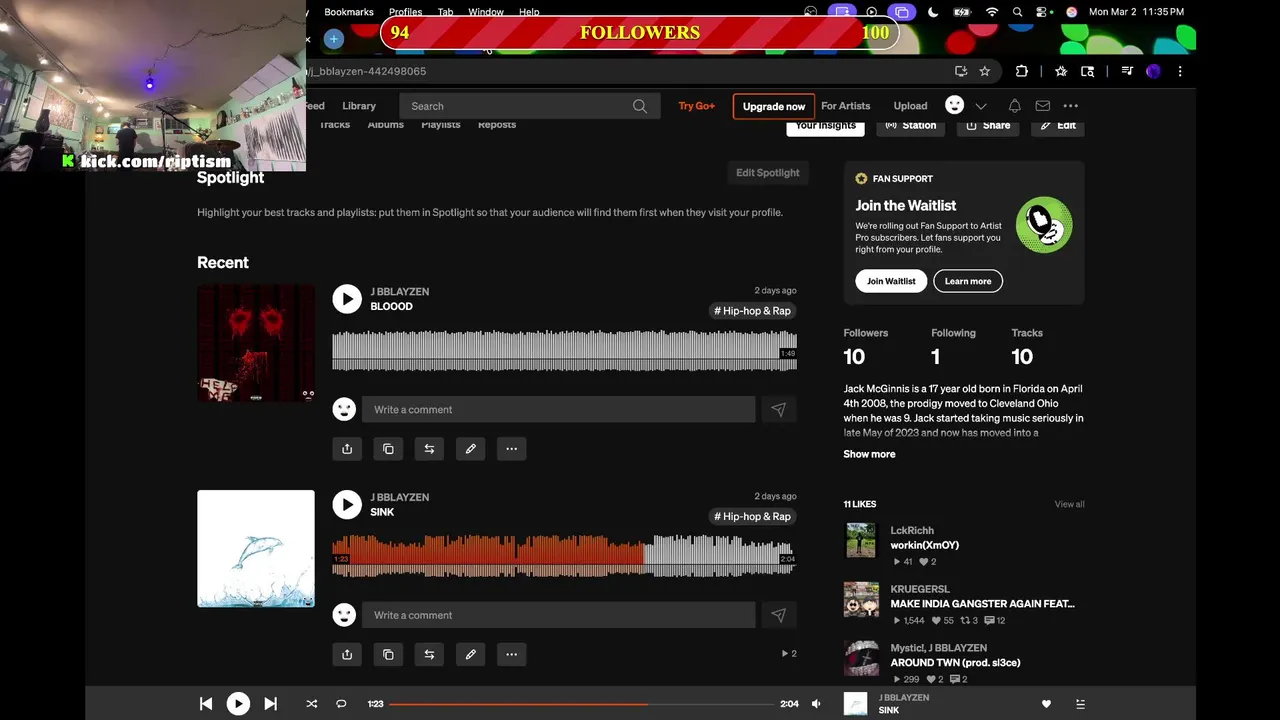Image resolution: width=1280 pixels, height=720 pixels.
Task: Open liked track workin(XmOY)
Action: (924, 545)
